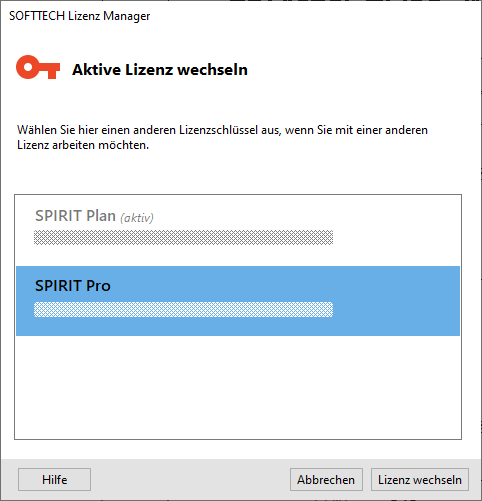Click blank space beside SPIRIT Plan key
The height and width of the screenshot is (501, 482).
tap(397, 237)
